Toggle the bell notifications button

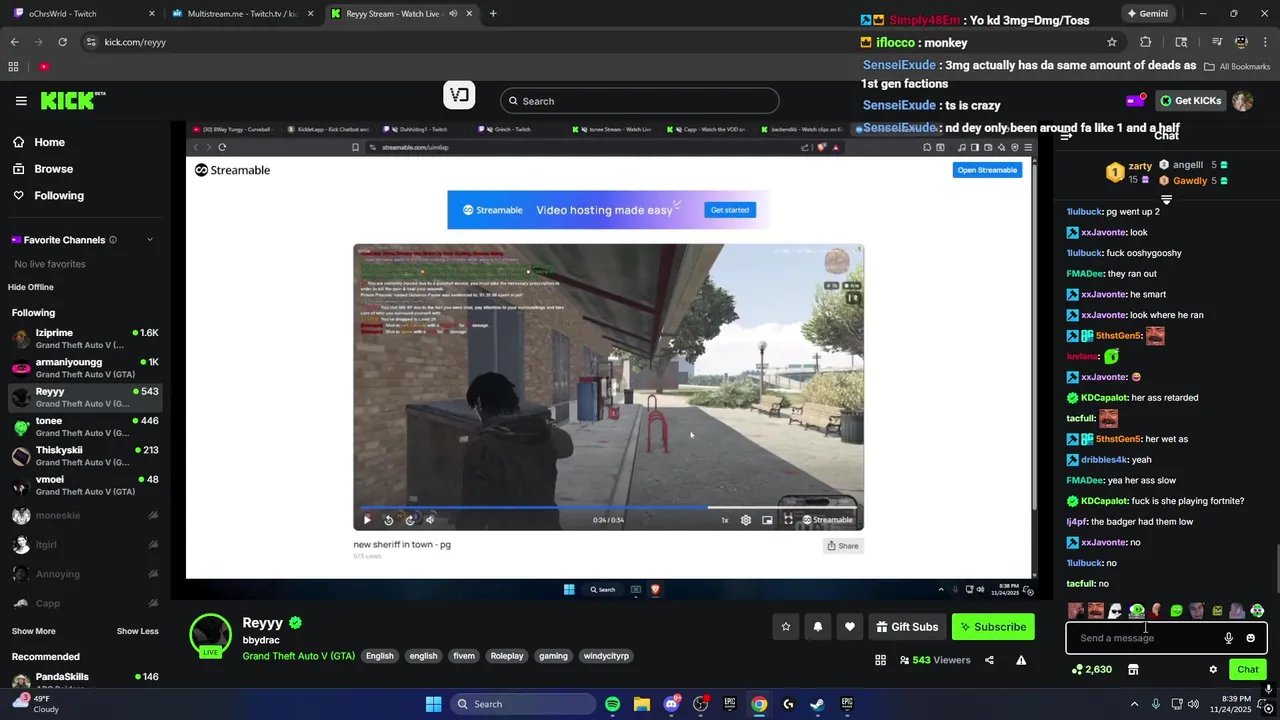pyautogui.click(x=818, y=627)
